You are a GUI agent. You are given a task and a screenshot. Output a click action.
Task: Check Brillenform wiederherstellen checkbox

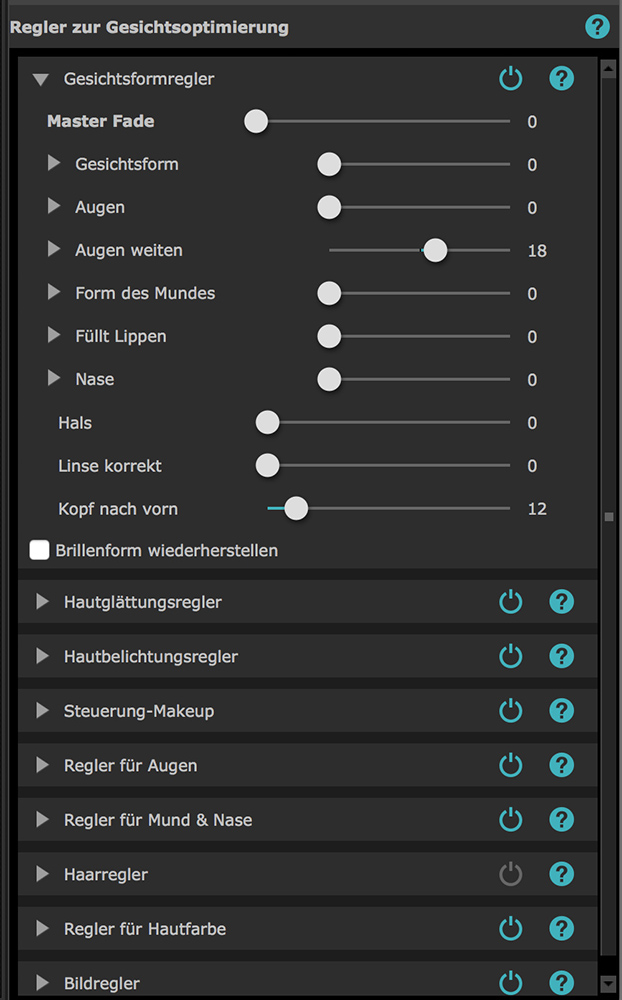tap(40, 550)
